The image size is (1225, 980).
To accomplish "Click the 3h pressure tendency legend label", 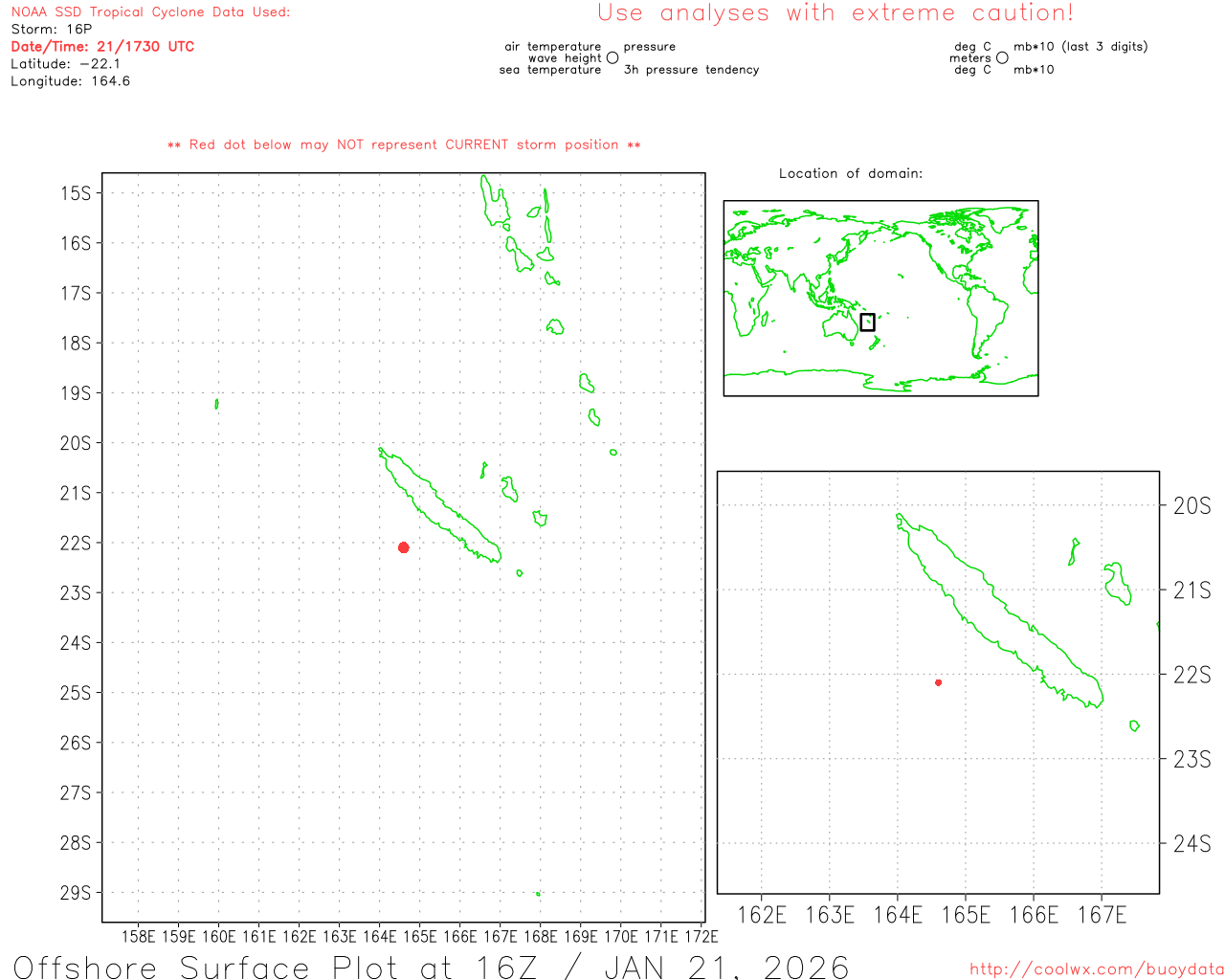I will [x=691, y=70].
